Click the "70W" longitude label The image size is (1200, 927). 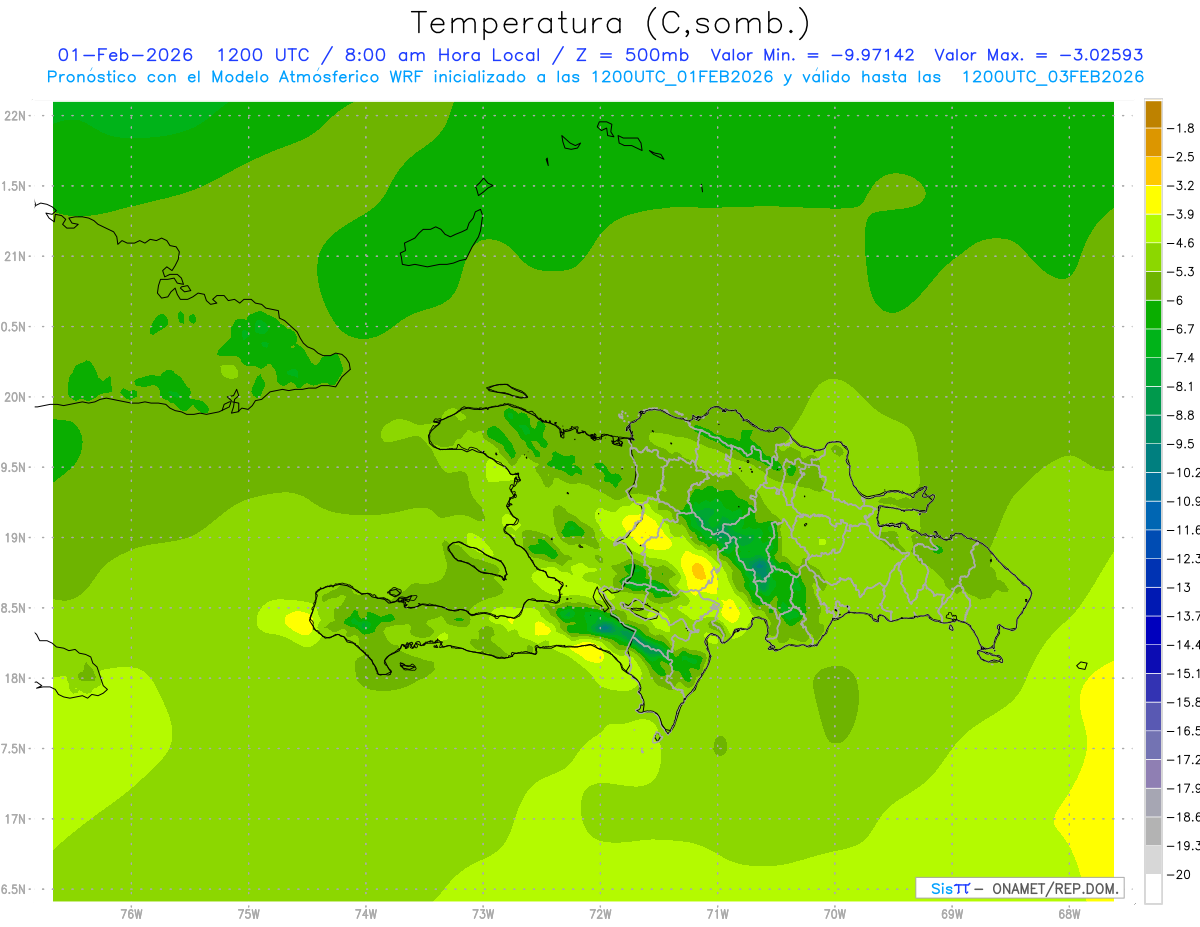click(x=834, y=914)
